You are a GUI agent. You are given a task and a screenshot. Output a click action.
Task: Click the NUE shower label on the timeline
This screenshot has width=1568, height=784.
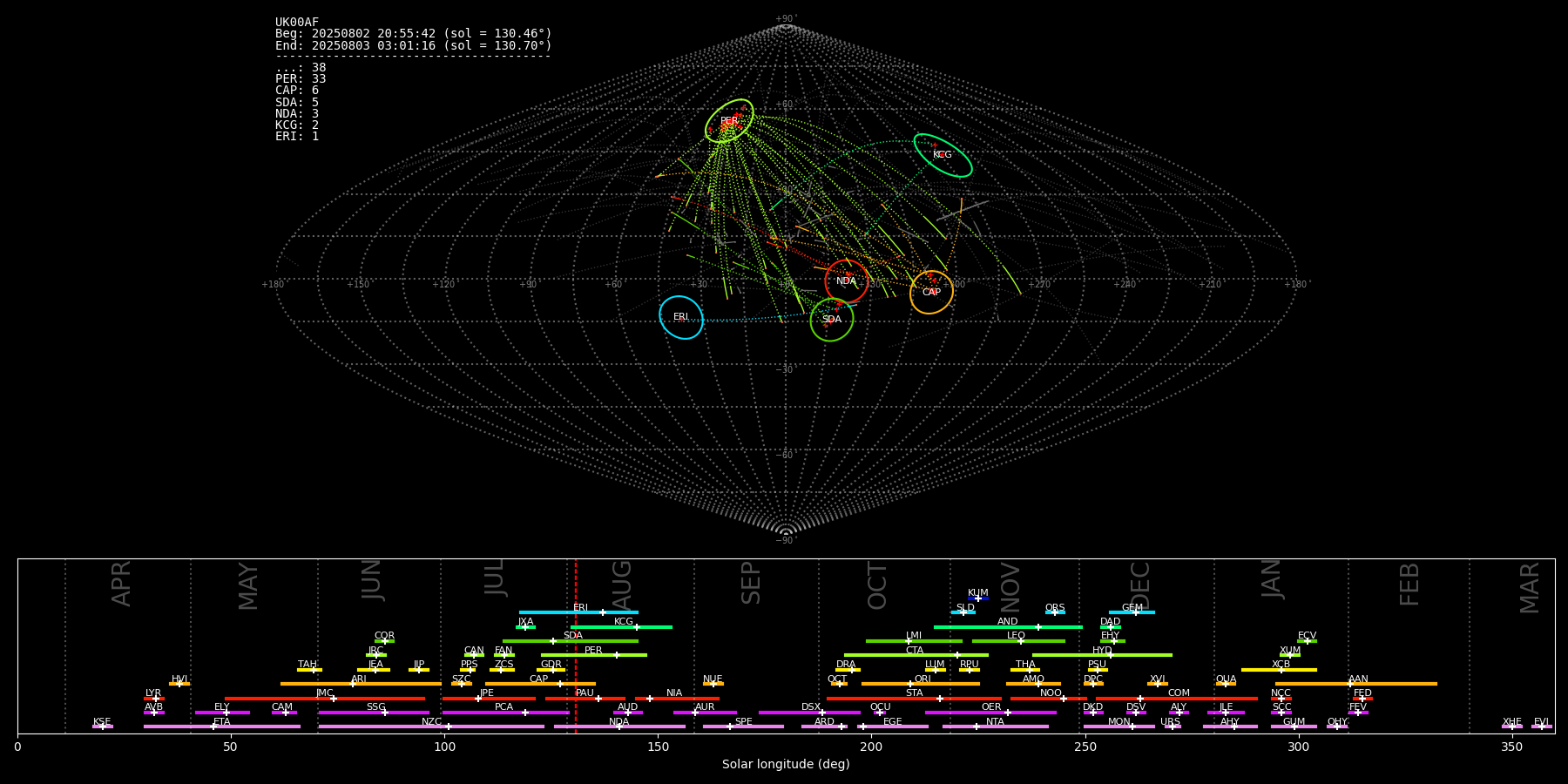click(x=713, y=679)
